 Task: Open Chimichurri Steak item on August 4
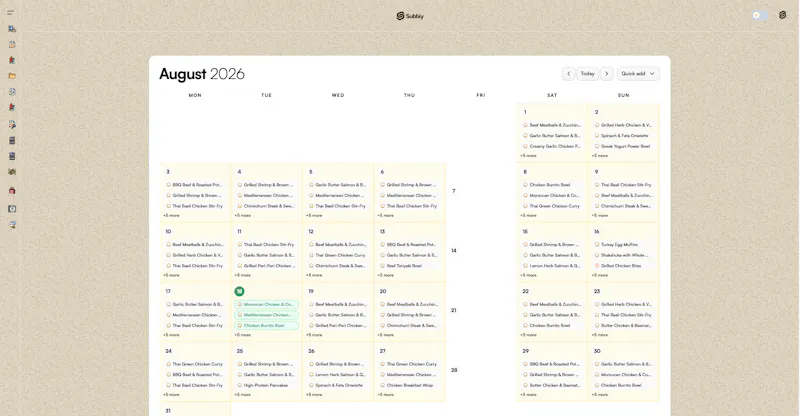(x=266, y=206)
